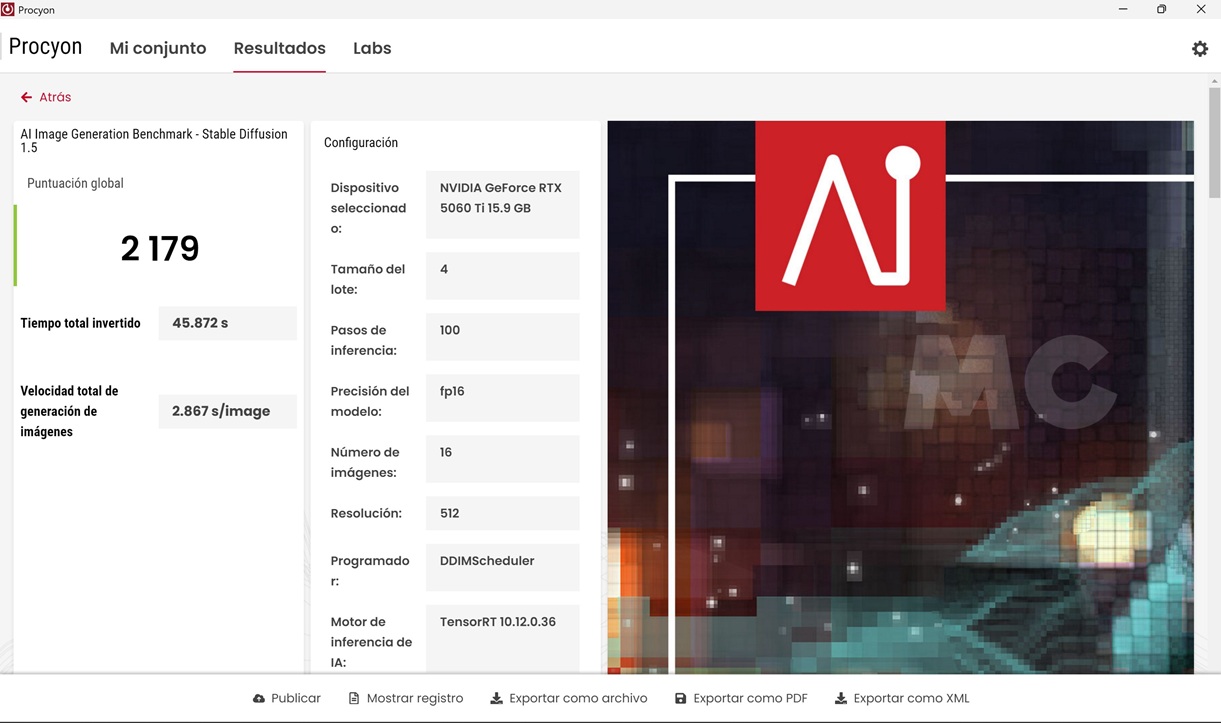The width and height of the screenshot is (1221, 723).
Task: Switch to the Mi conjunto tab
Action: coord(158,48)
